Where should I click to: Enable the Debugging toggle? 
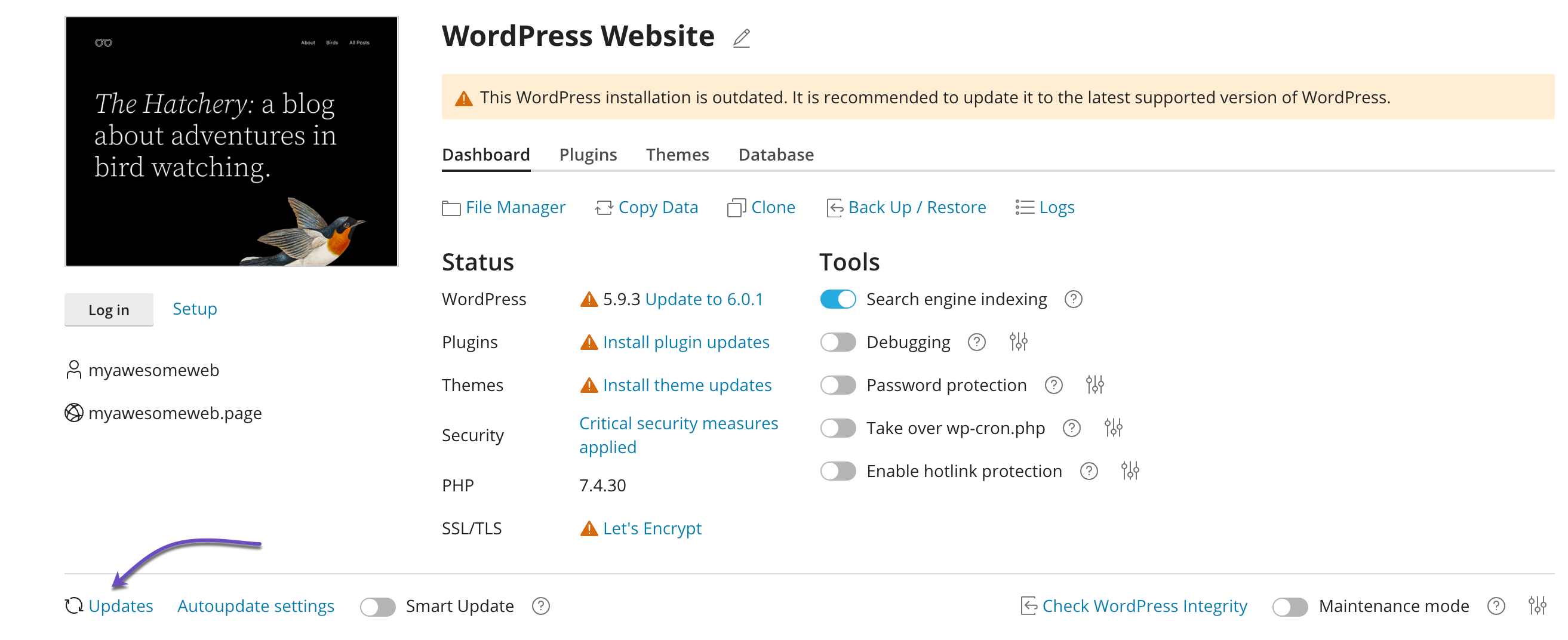point(838,342)
